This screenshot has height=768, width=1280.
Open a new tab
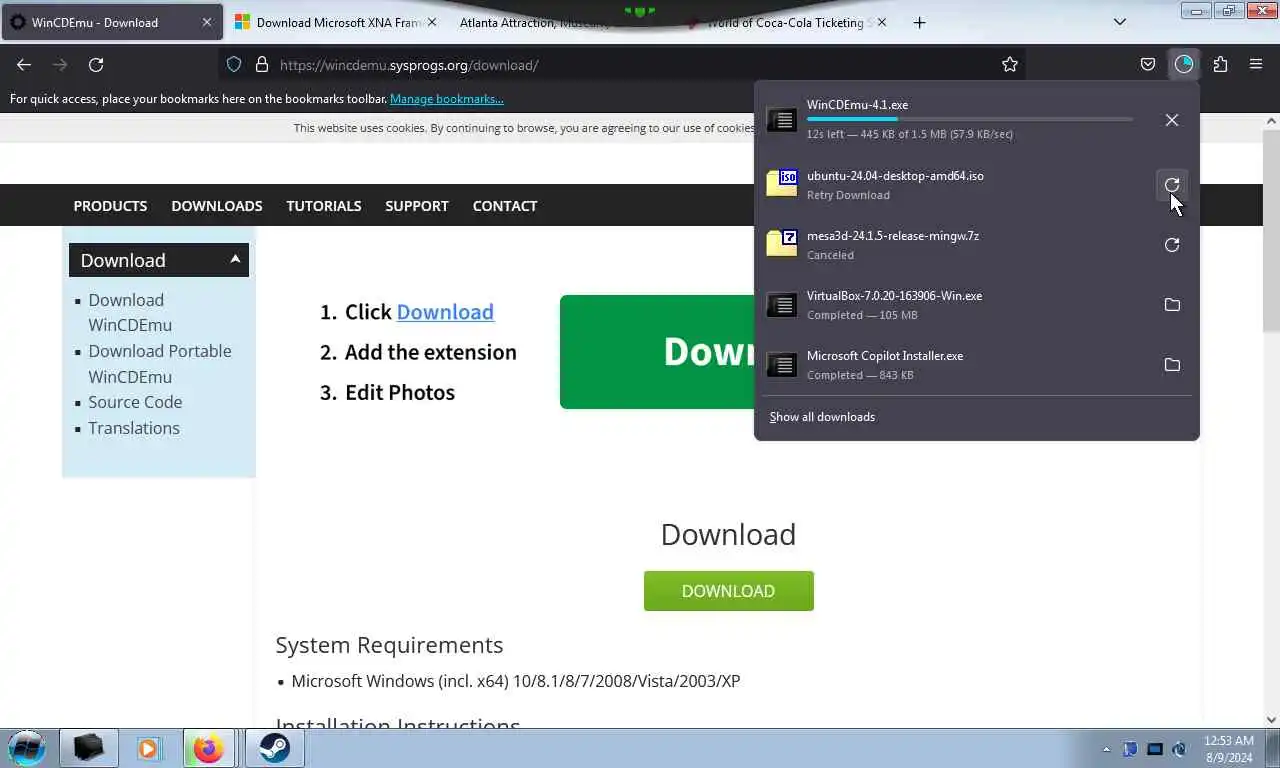point(919,22)
